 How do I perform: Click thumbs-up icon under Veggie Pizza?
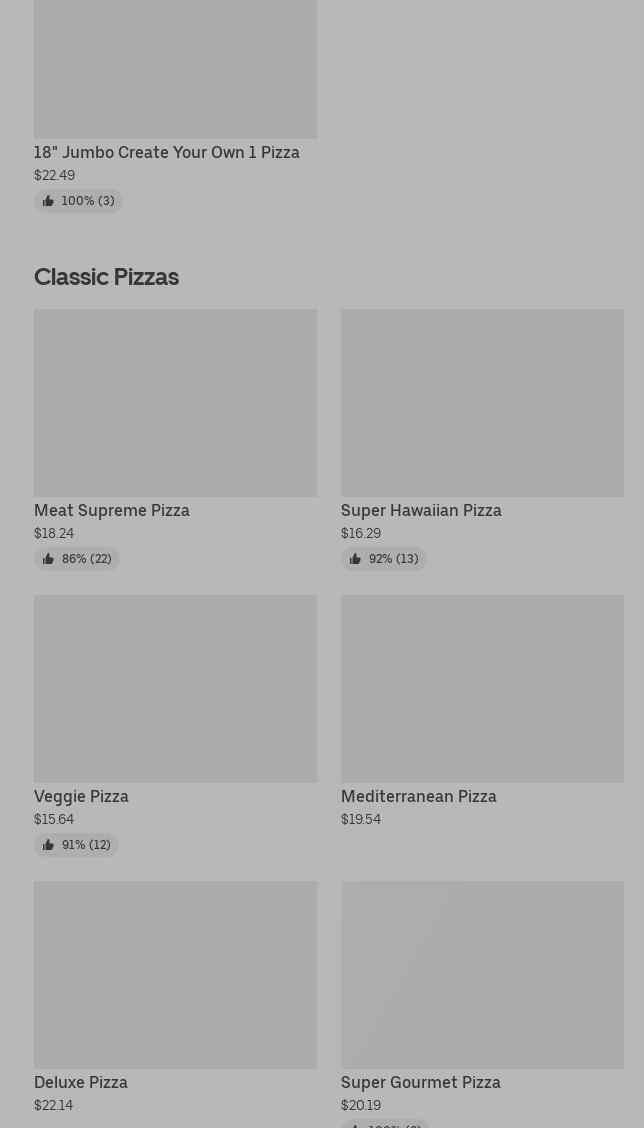pyautogui.click(x=48, y=845)
